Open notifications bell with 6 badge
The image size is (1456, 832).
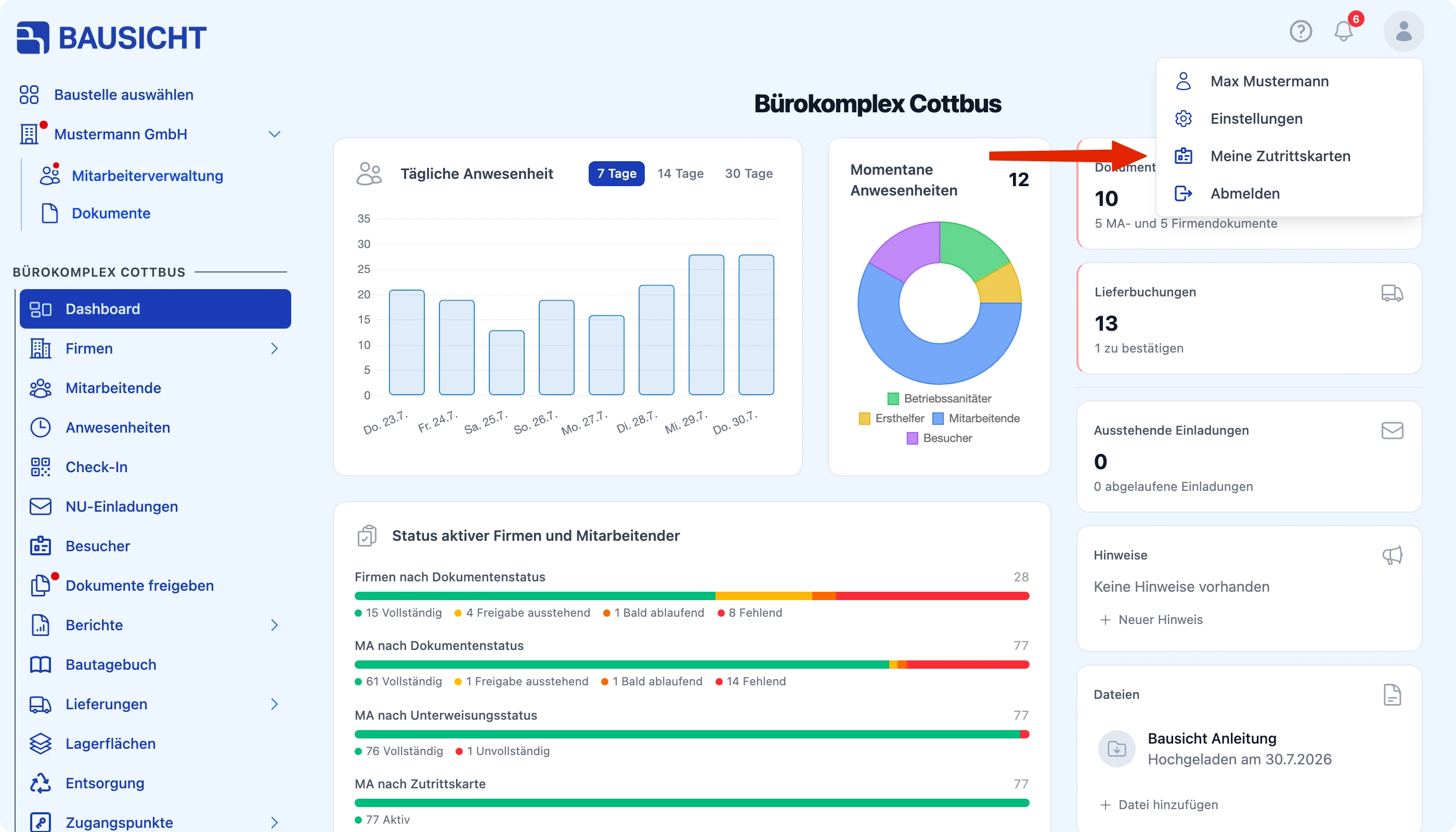point(1344,31)
